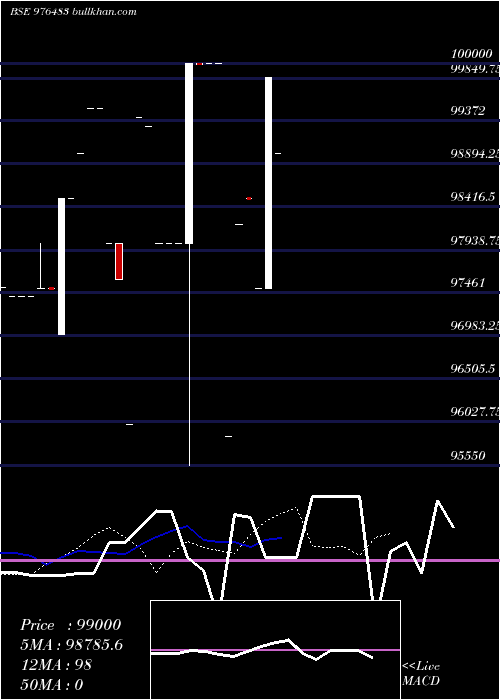Click the red candlestick body near 97938
The height and width of the screenshot is (700, 500).
[119, 262]
